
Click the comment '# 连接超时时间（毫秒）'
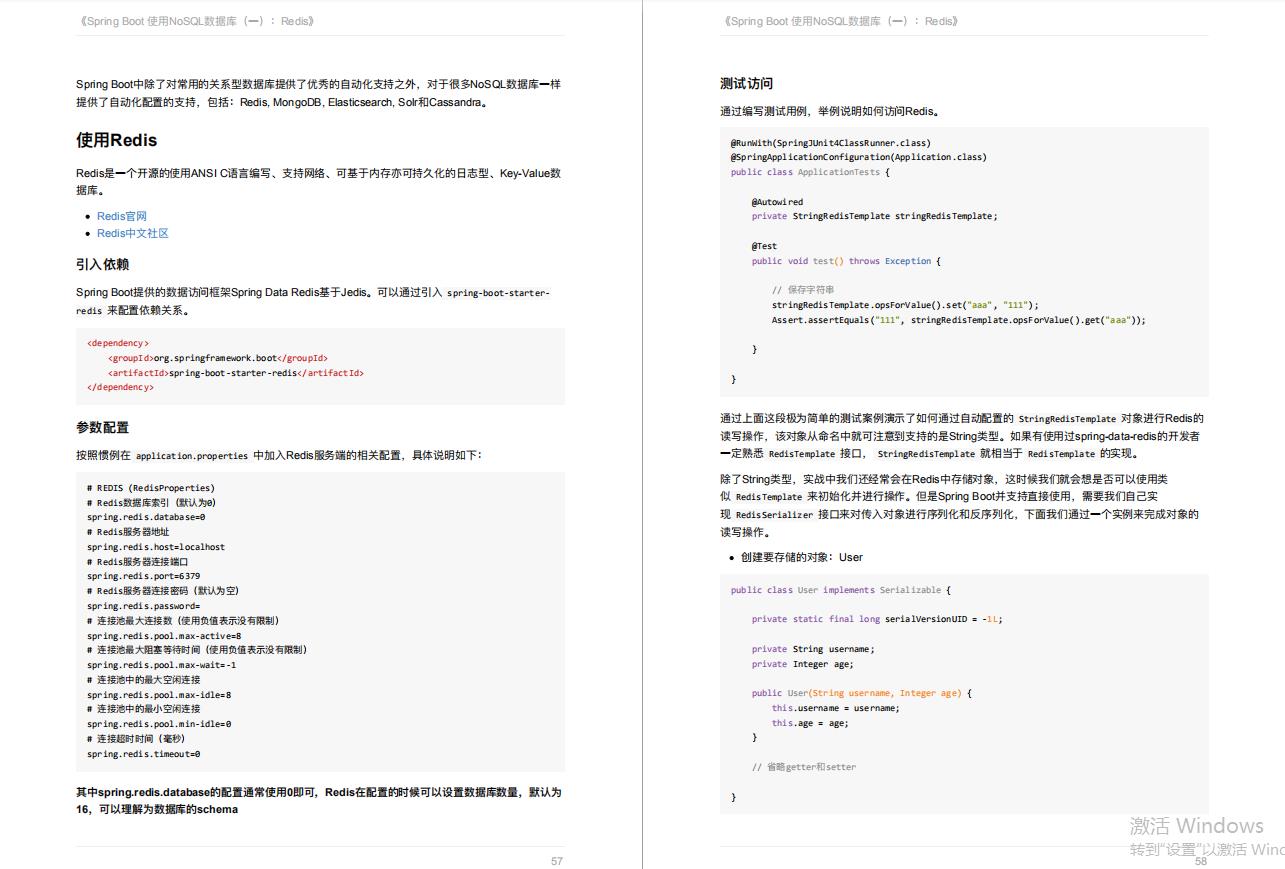point(136,739)
